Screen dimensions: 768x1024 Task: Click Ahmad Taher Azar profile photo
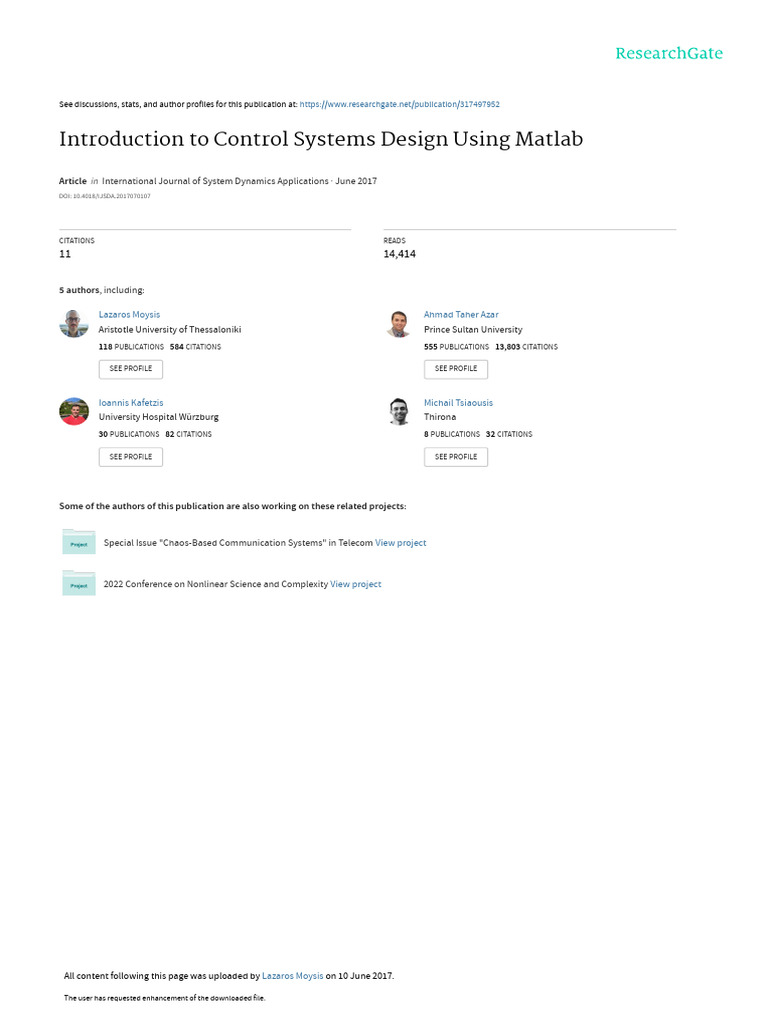pyautogui.click(x=399, y=324)
